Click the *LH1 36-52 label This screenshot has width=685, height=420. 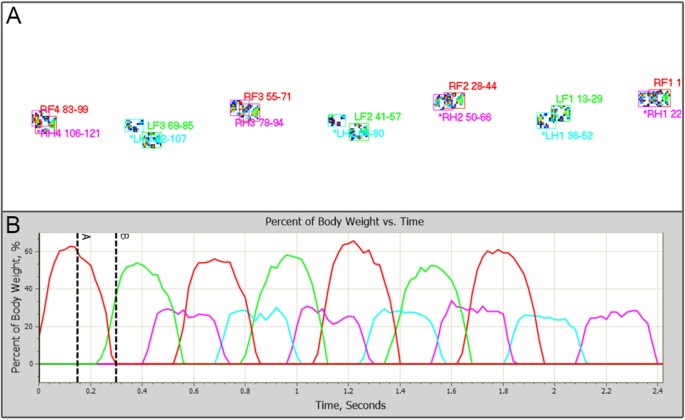(567, 135)
